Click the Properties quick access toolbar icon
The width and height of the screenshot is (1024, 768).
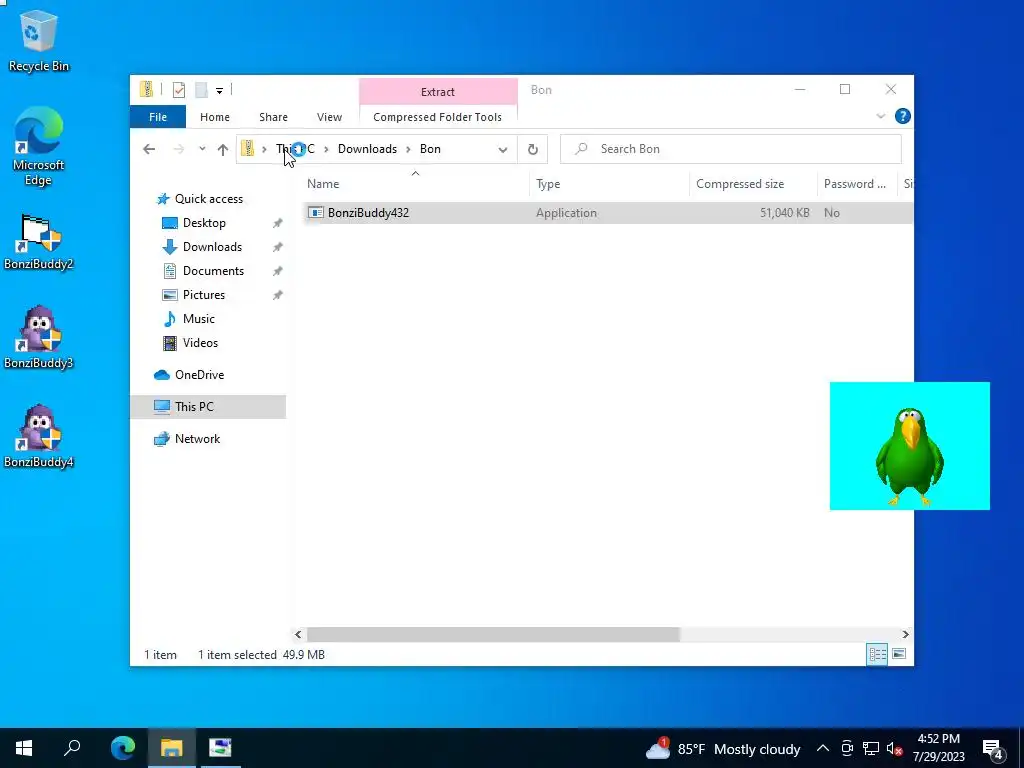click(179, 89)
